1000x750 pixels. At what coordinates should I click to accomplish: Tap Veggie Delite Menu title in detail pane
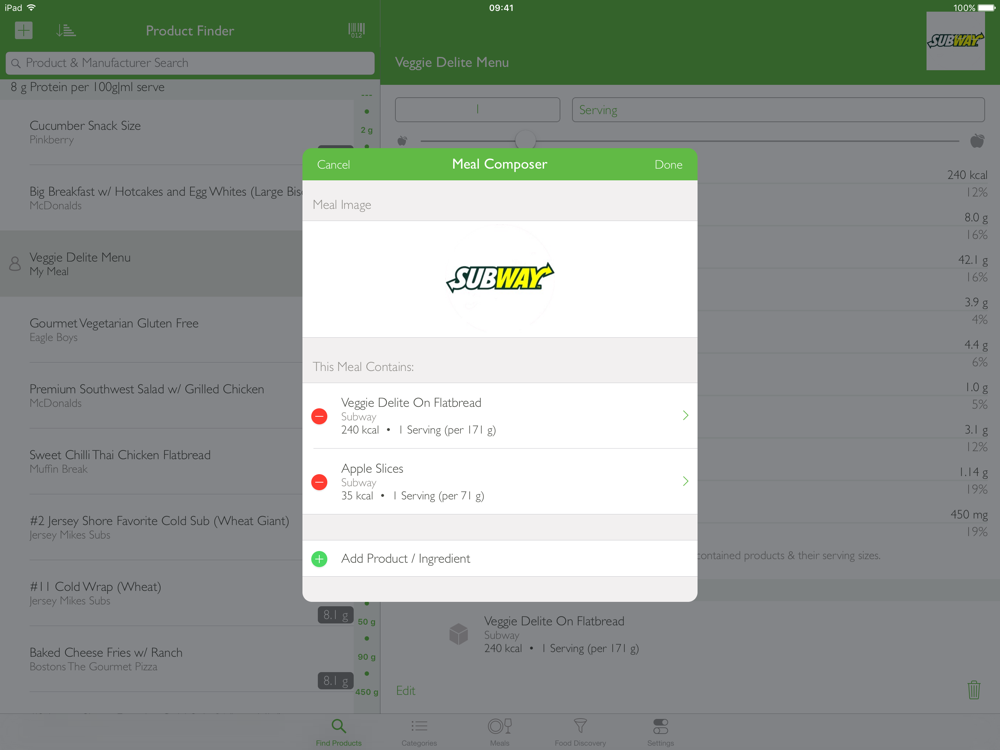(x=452, y=62)
